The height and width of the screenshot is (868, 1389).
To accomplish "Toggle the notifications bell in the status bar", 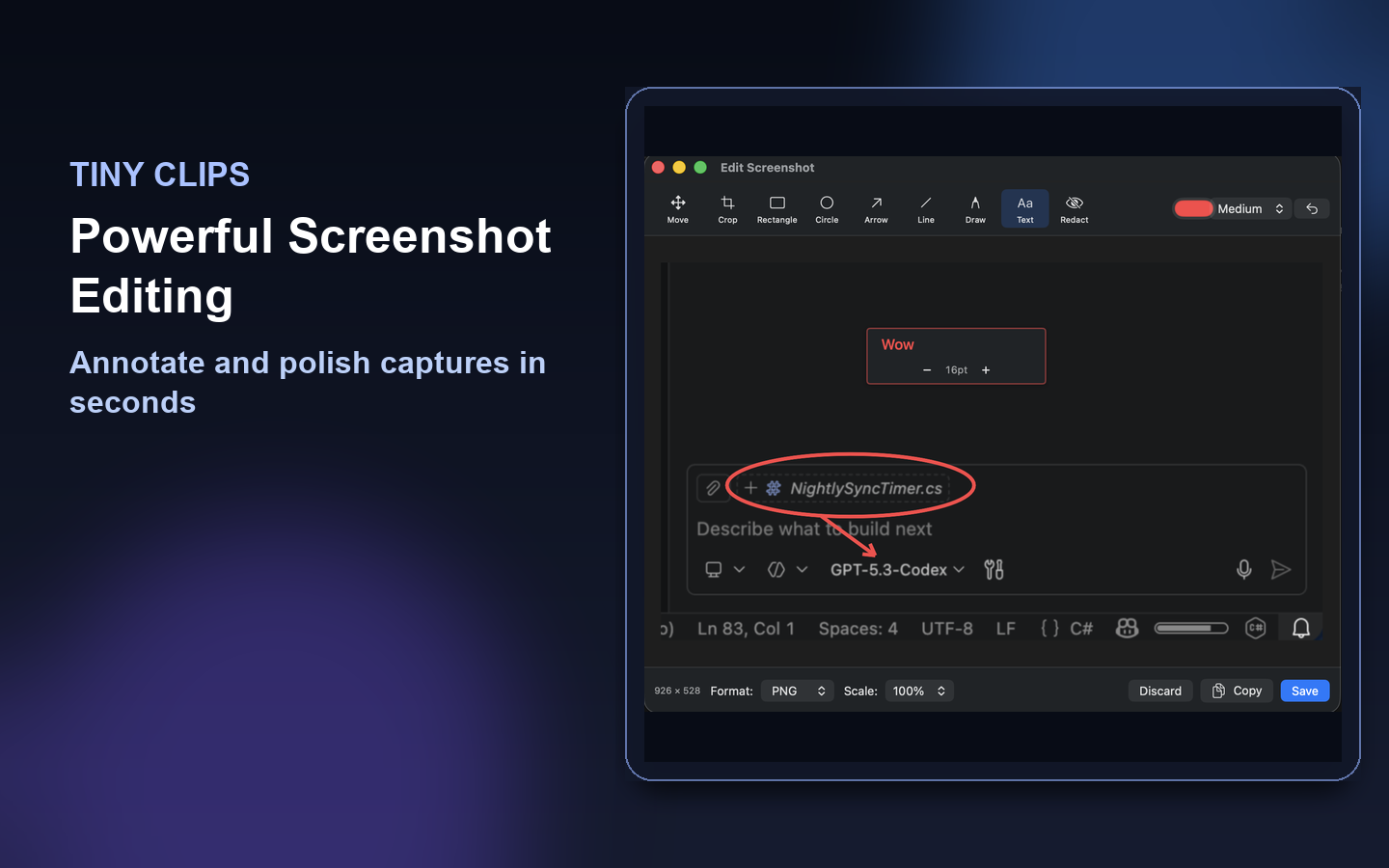I will [x=1300, y=628].
